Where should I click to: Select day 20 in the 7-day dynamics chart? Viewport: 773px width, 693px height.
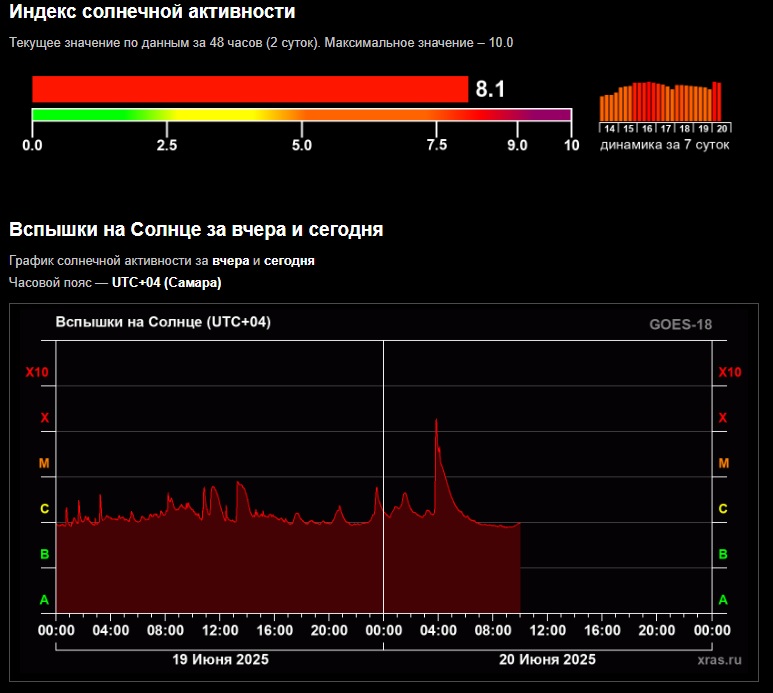[721, 128]
